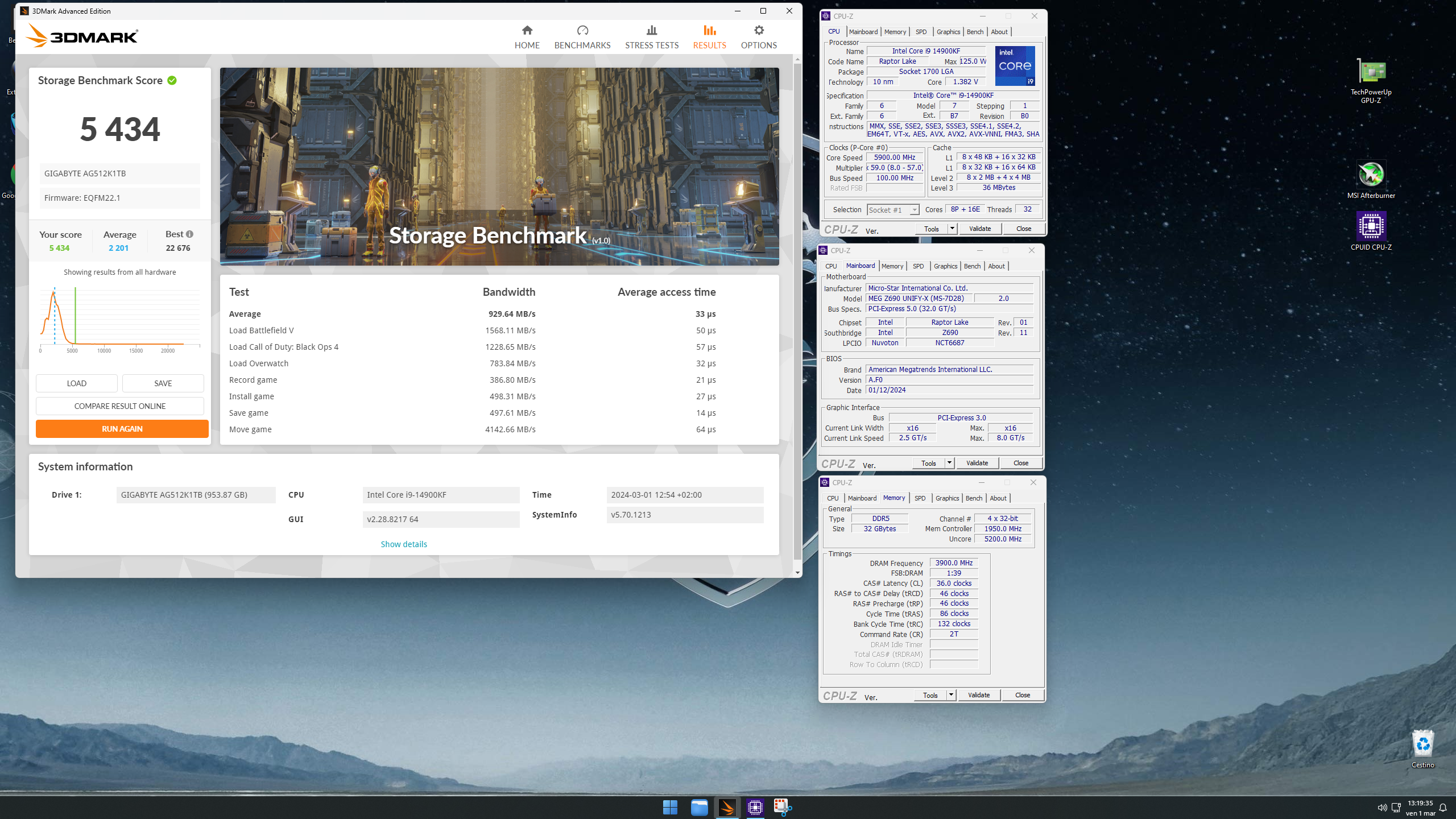
Task: Click the scrollbar down arrow in 3DMark
Action: (x=797, y=573)
